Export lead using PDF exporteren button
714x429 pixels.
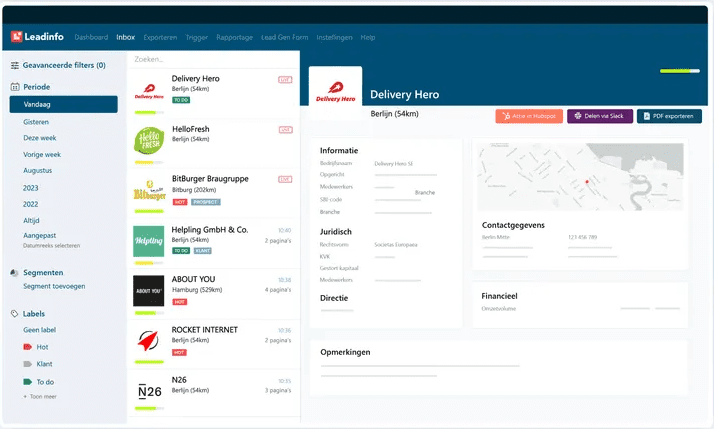[669, 116]
